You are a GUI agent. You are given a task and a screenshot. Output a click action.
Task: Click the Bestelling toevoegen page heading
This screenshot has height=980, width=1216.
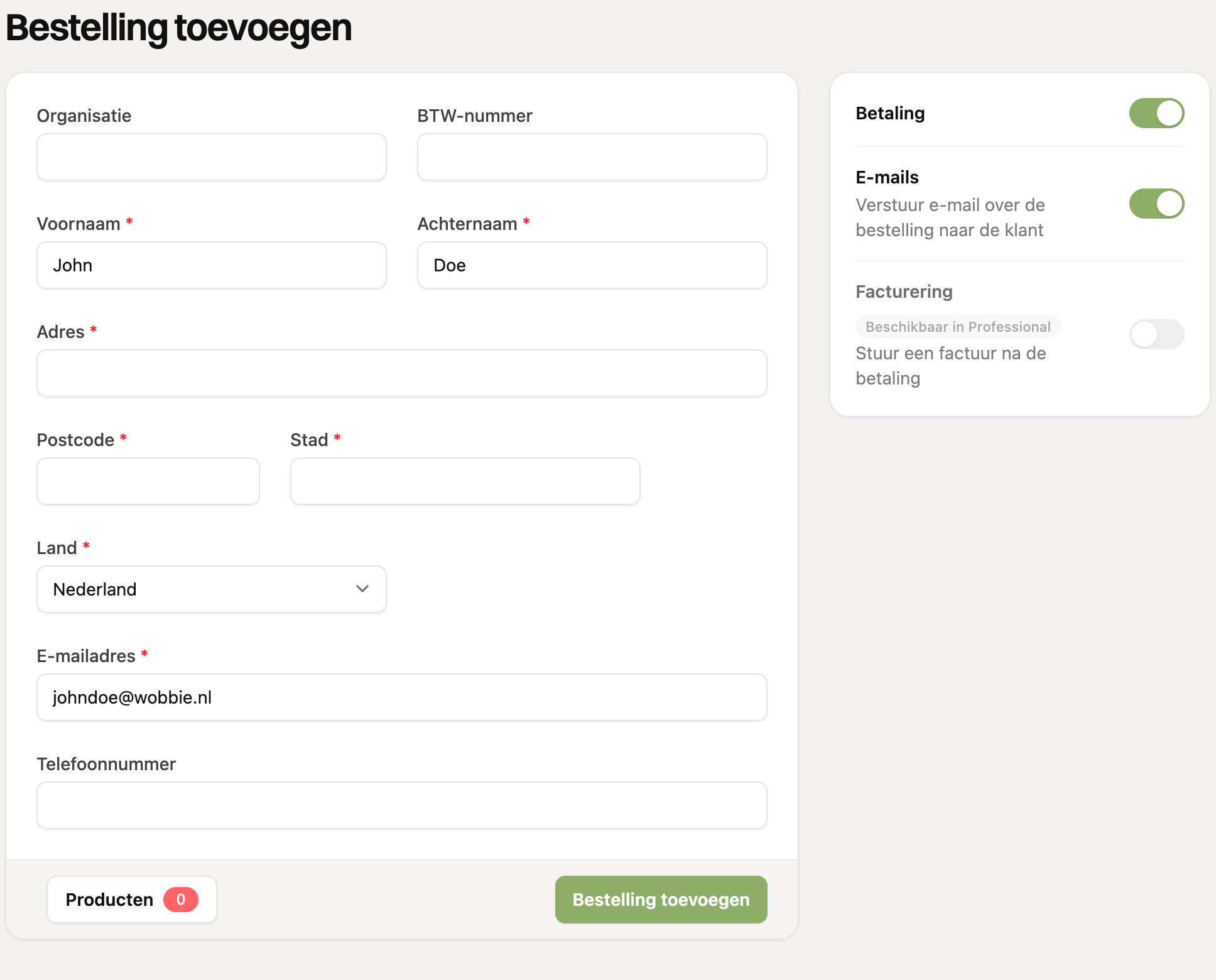[x=179, y=28]
